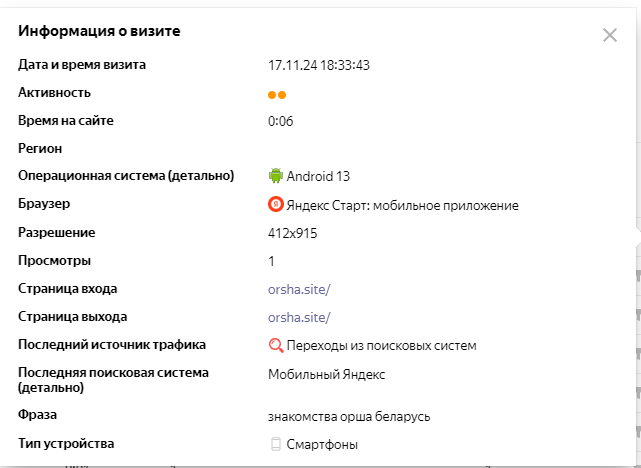Click the orange activity dots indicator
The image size is (641, 468).
click(x=277, y=95)
